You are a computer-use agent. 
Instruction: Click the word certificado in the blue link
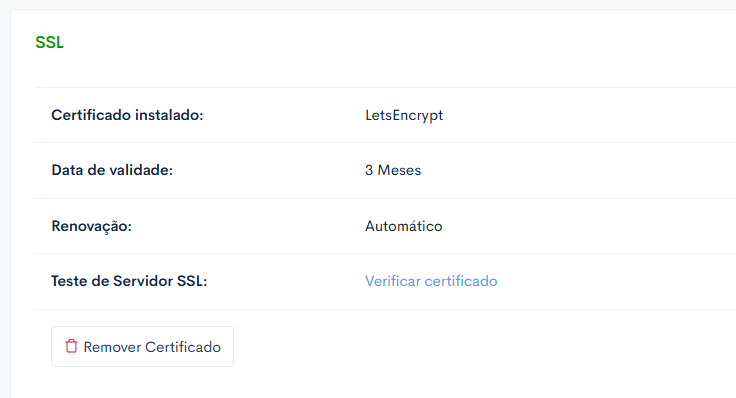click(x=461, y=281)
